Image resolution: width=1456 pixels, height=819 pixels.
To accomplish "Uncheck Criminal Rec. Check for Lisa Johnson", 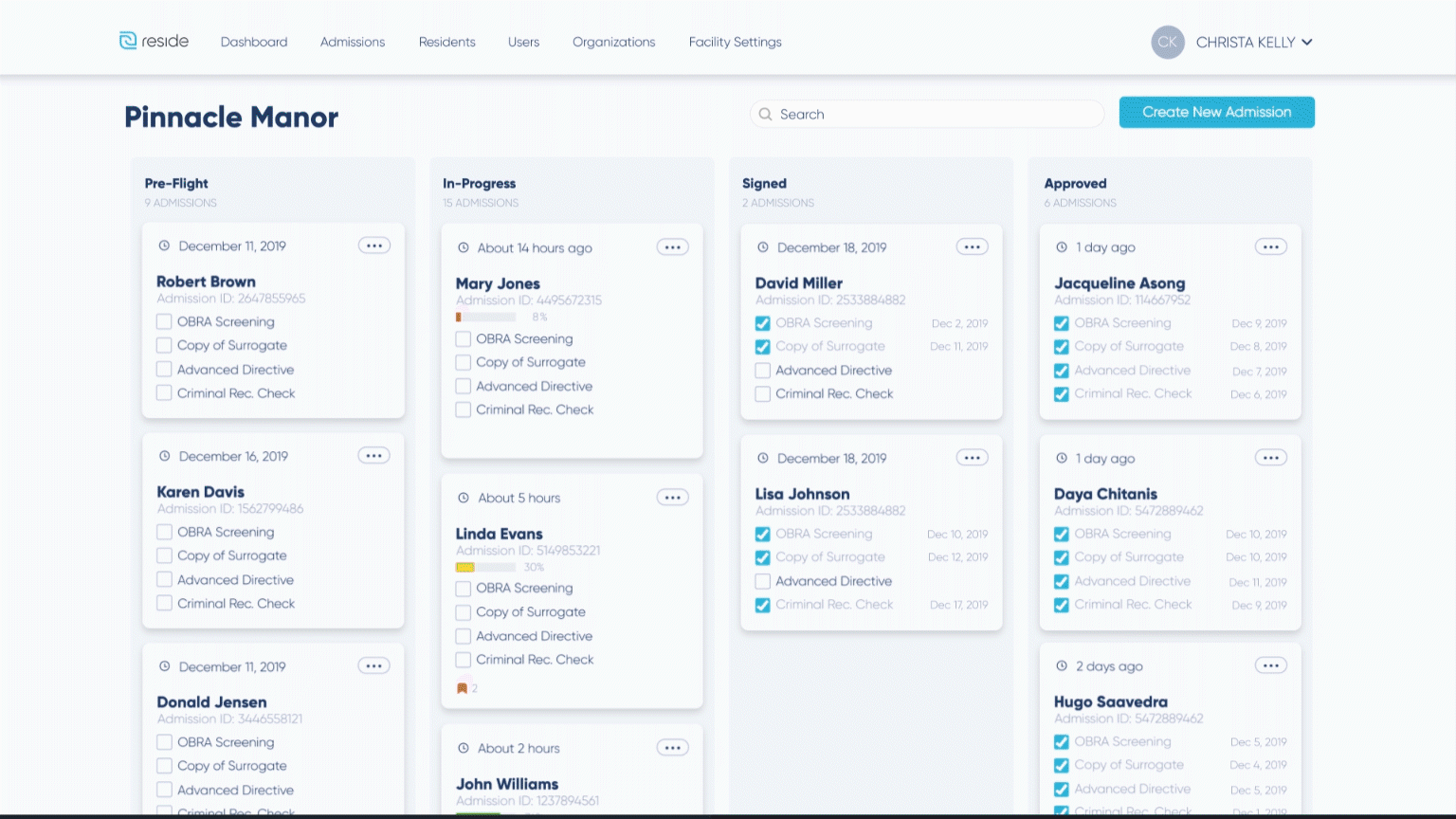I will pyautogui.click(x=762, y=605).
